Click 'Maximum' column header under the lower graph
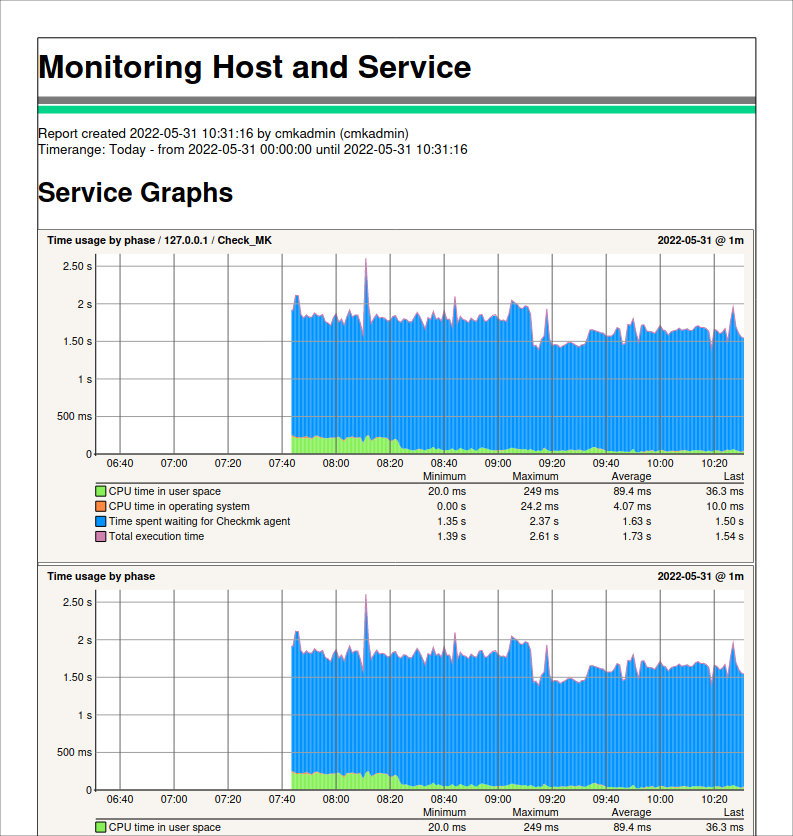The width and height of the screenshot is (793, 836). [535, 812]
